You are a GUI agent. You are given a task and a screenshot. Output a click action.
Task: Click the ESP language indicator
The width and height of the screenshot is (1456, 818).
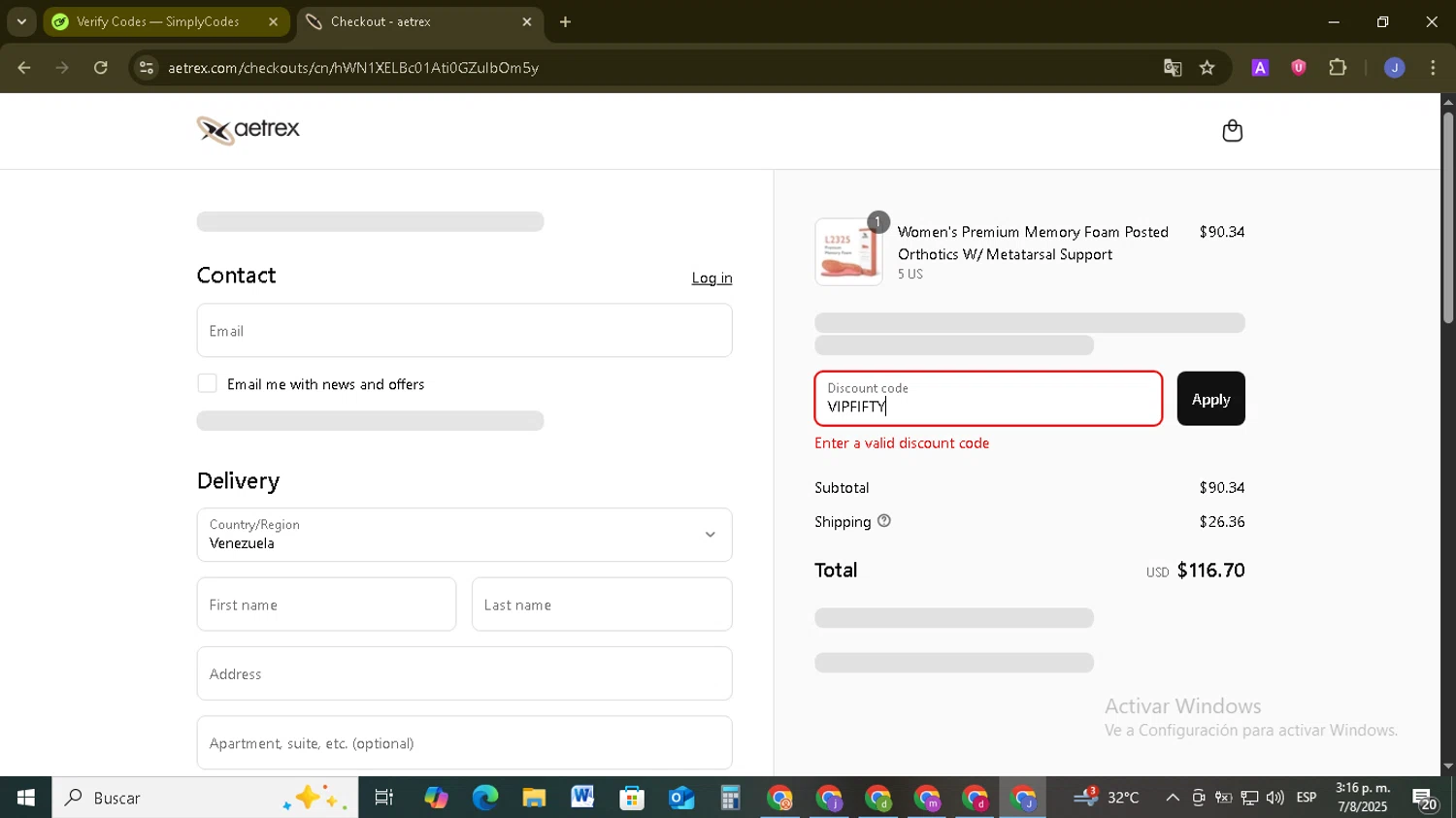tap(1307, 798)
